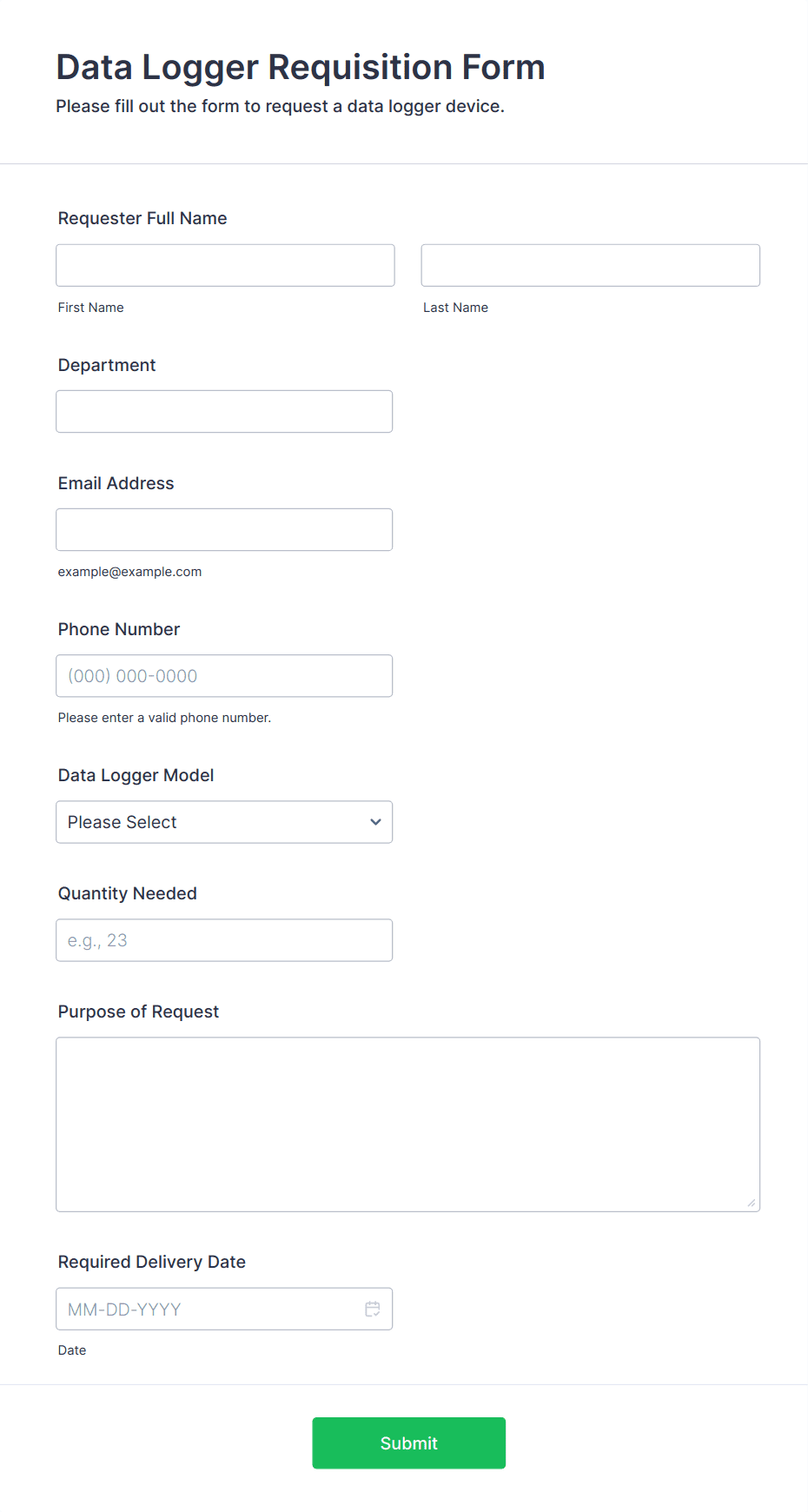This screenshot has height=1512, width=808.
Task: Click the Data Logger Model label
Action: coord(136,775)
